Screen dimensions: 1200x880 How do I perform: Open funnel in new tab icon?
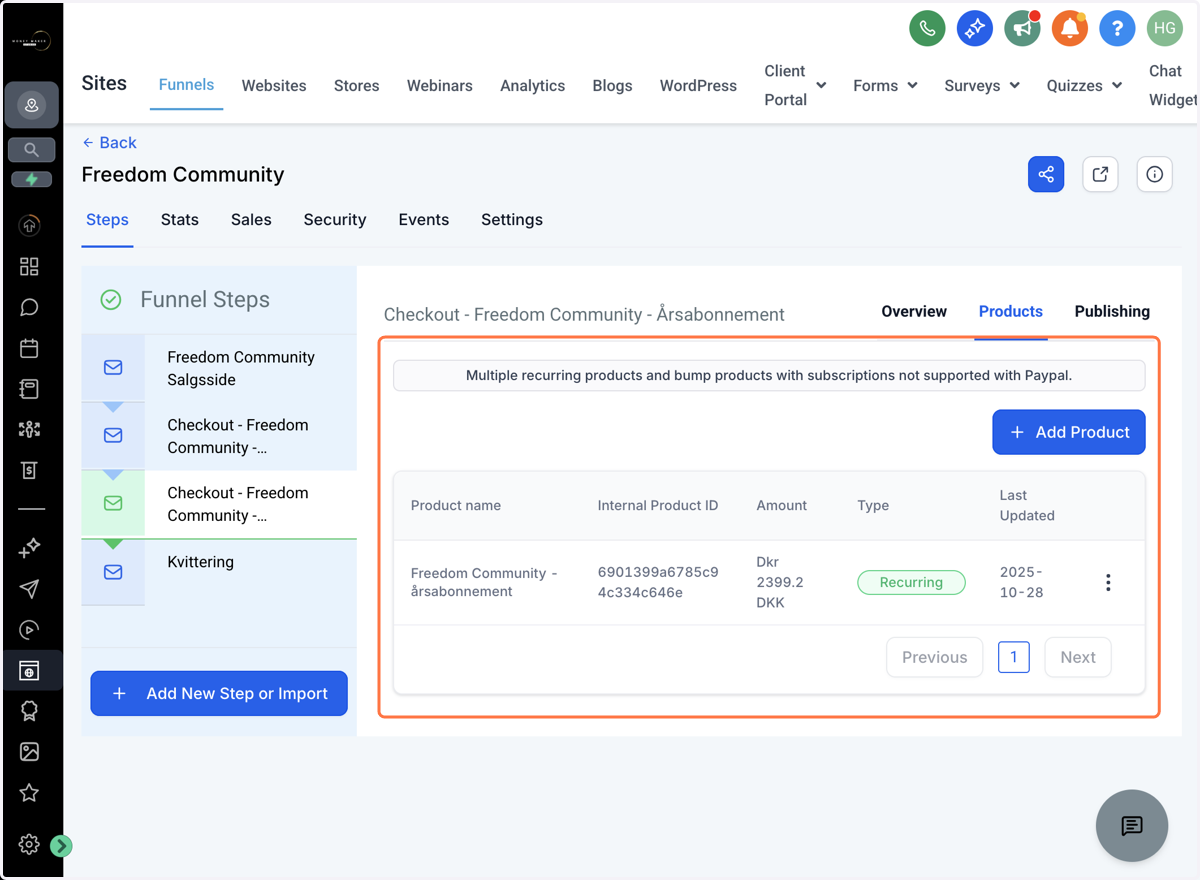tap(1100, 175)
